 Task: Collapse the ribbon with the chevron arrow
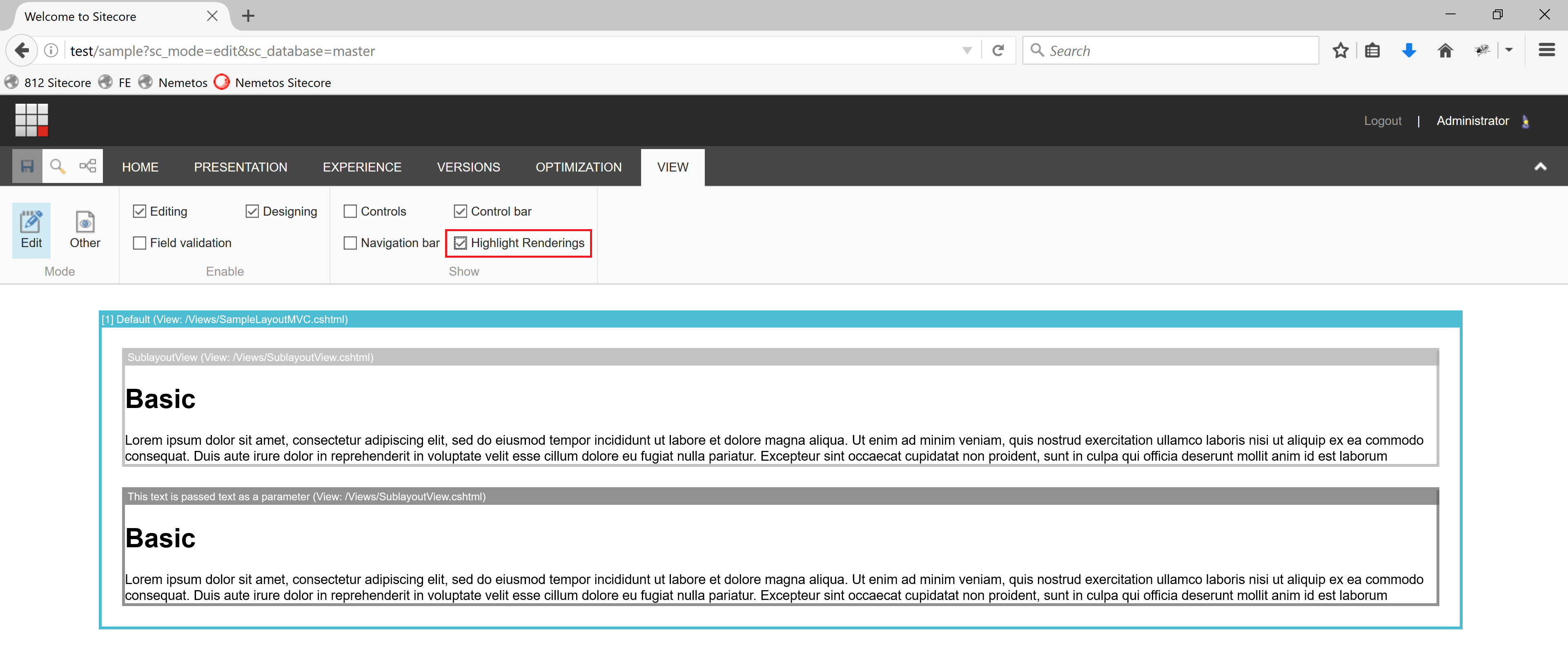(x=1540, y=166)
